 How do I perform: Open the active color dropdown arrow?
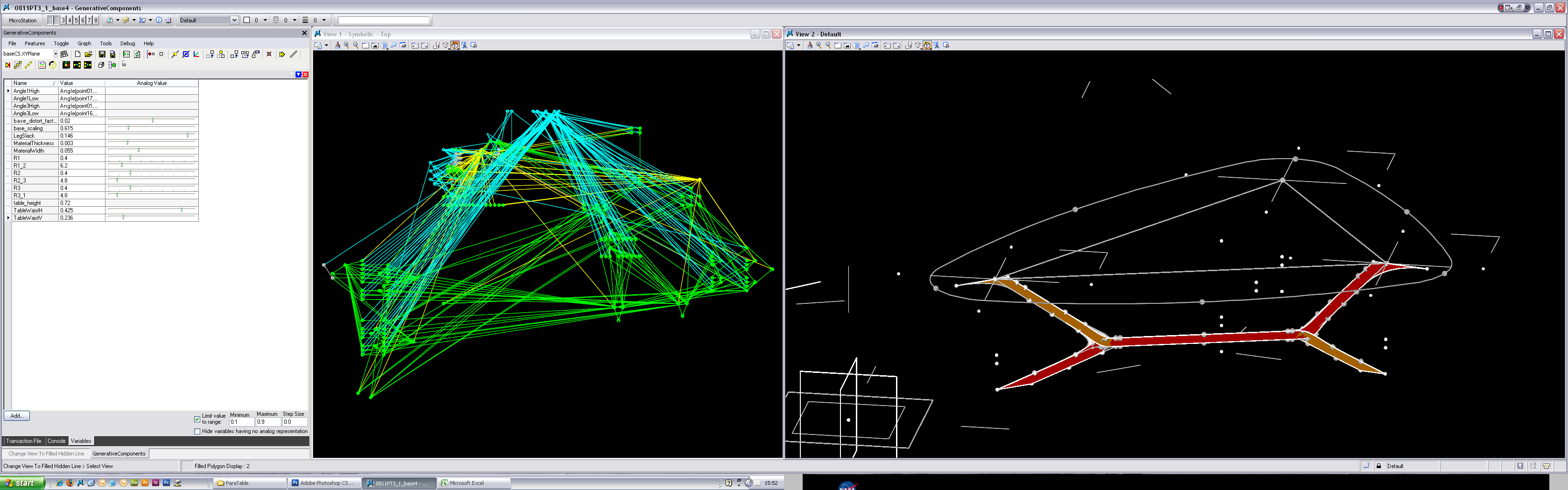[266, 21]
